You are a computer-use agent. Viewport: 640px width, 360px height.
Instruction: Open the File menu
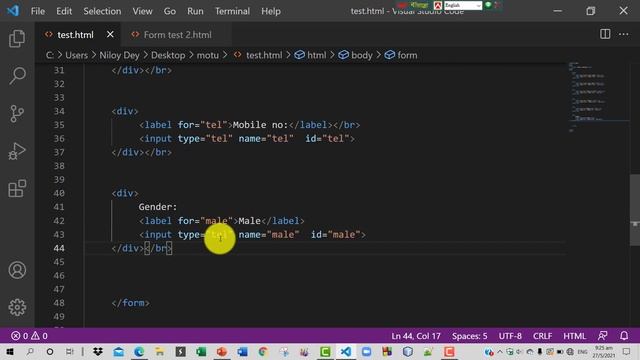coord(38,11)
